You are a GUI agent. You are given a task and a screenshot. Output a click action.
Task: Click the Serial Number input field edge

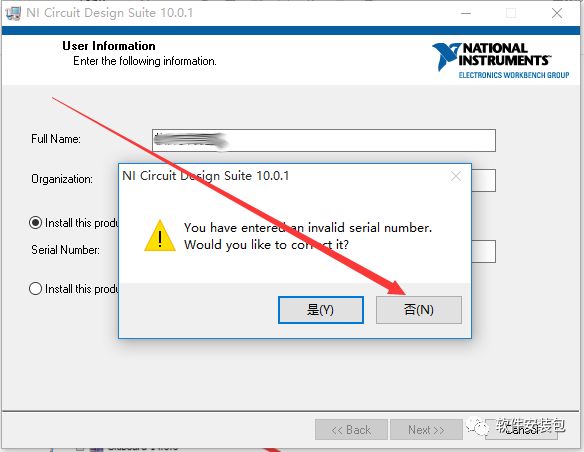click(483, 251)
